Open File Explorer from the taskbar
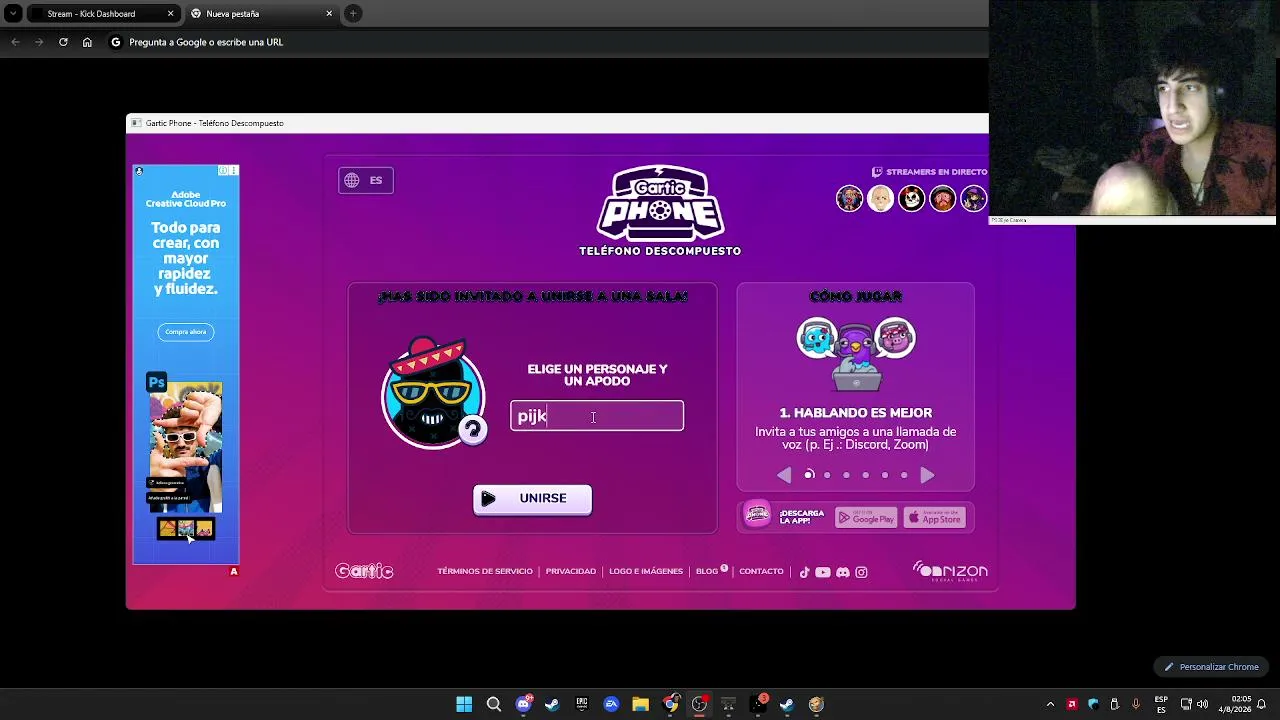This screenshot has height=720, width=1280. point(641,704)
